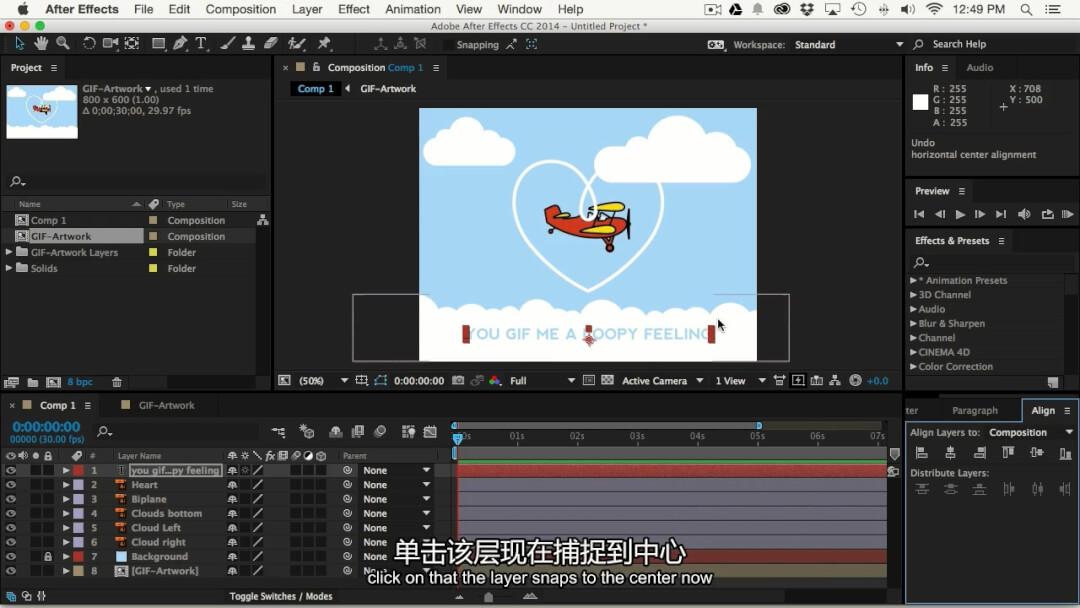Select the Horizontal Type tool

pos(201,43)
